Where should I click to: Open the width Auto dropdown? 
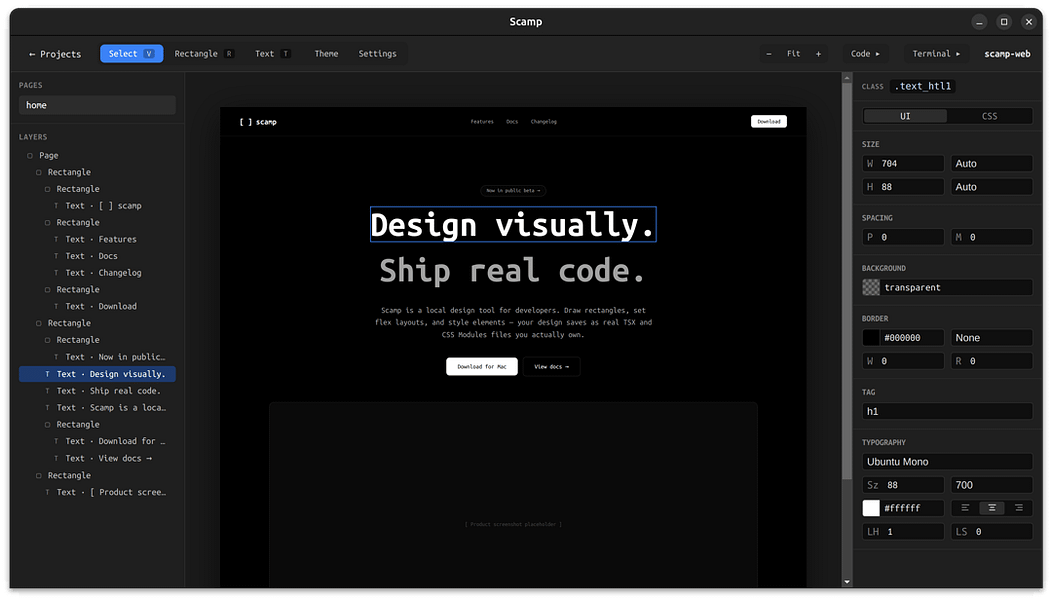(x=992, y=164)
